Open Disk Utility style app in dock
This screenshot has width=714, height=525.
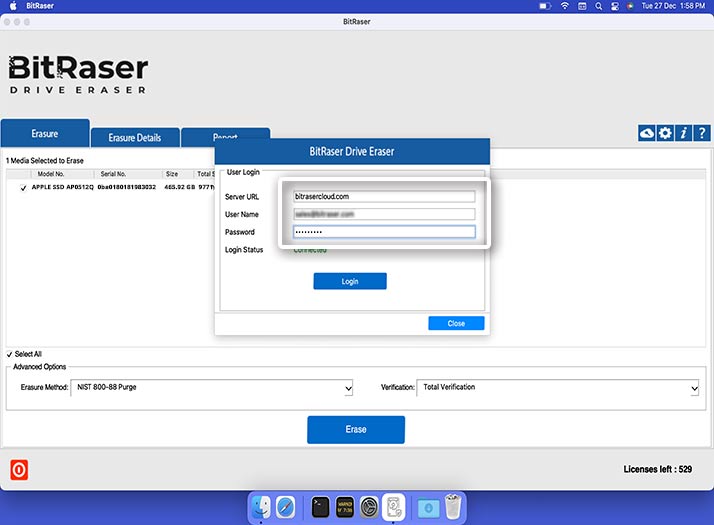[x=393, y=507]
